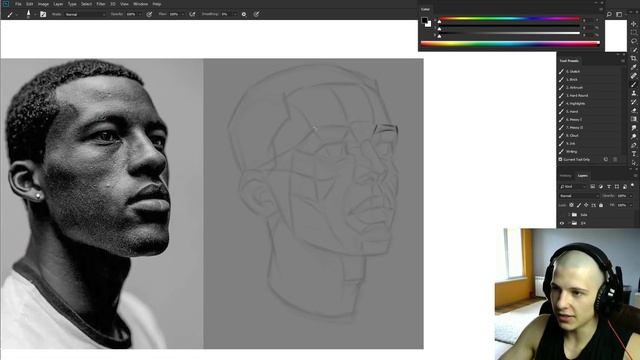The image size is (640, 360).
Task: Create a new tool preset
Action: coord(606,160)
